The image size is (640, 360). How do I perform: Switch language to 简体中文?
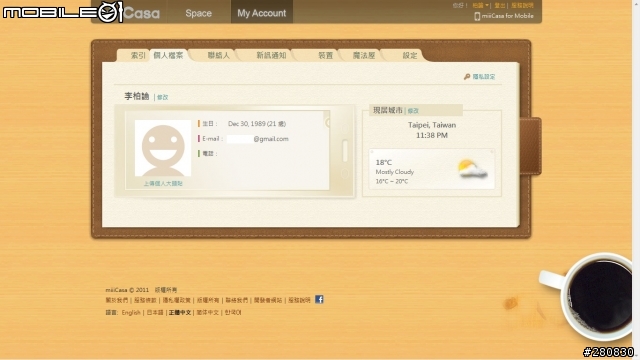tap(208, 313)
